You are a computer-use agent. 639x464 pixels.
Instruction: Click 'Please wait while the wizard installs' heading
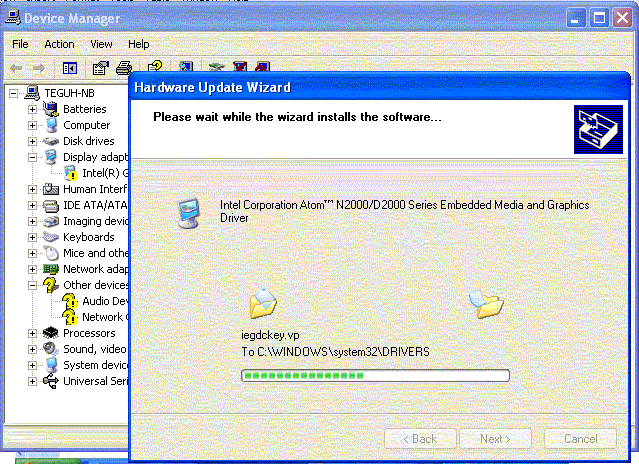[x=297, y=117]
